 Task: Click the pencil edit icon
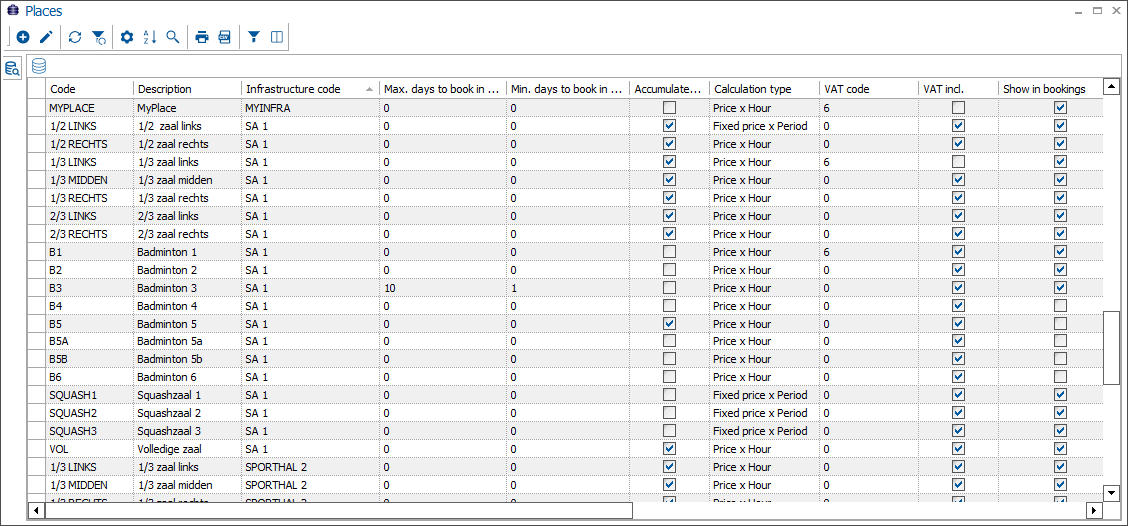tap(46, 37)
